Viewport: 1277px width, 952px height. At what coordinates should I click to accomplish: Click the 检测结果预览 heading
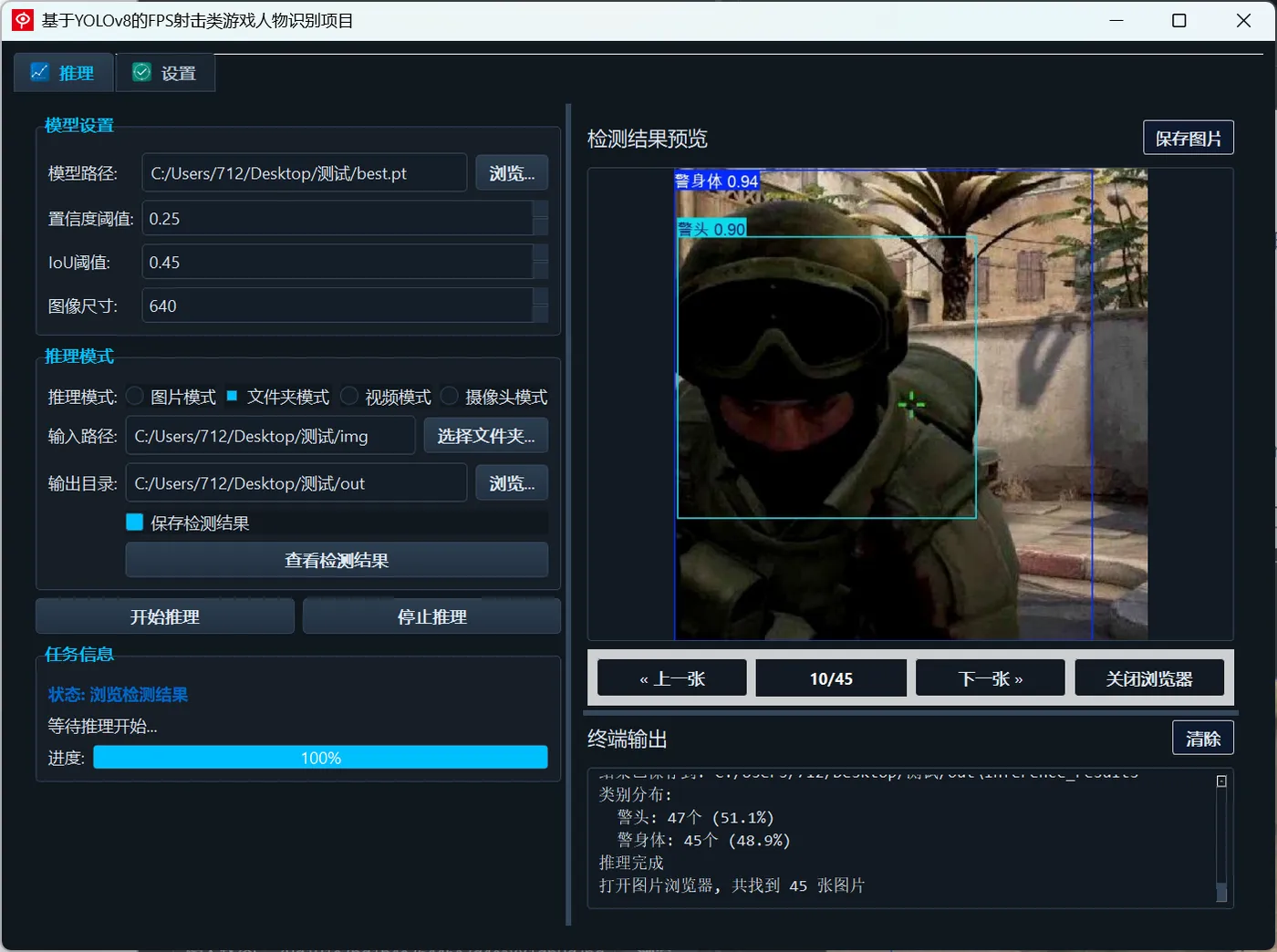point(648,139)
